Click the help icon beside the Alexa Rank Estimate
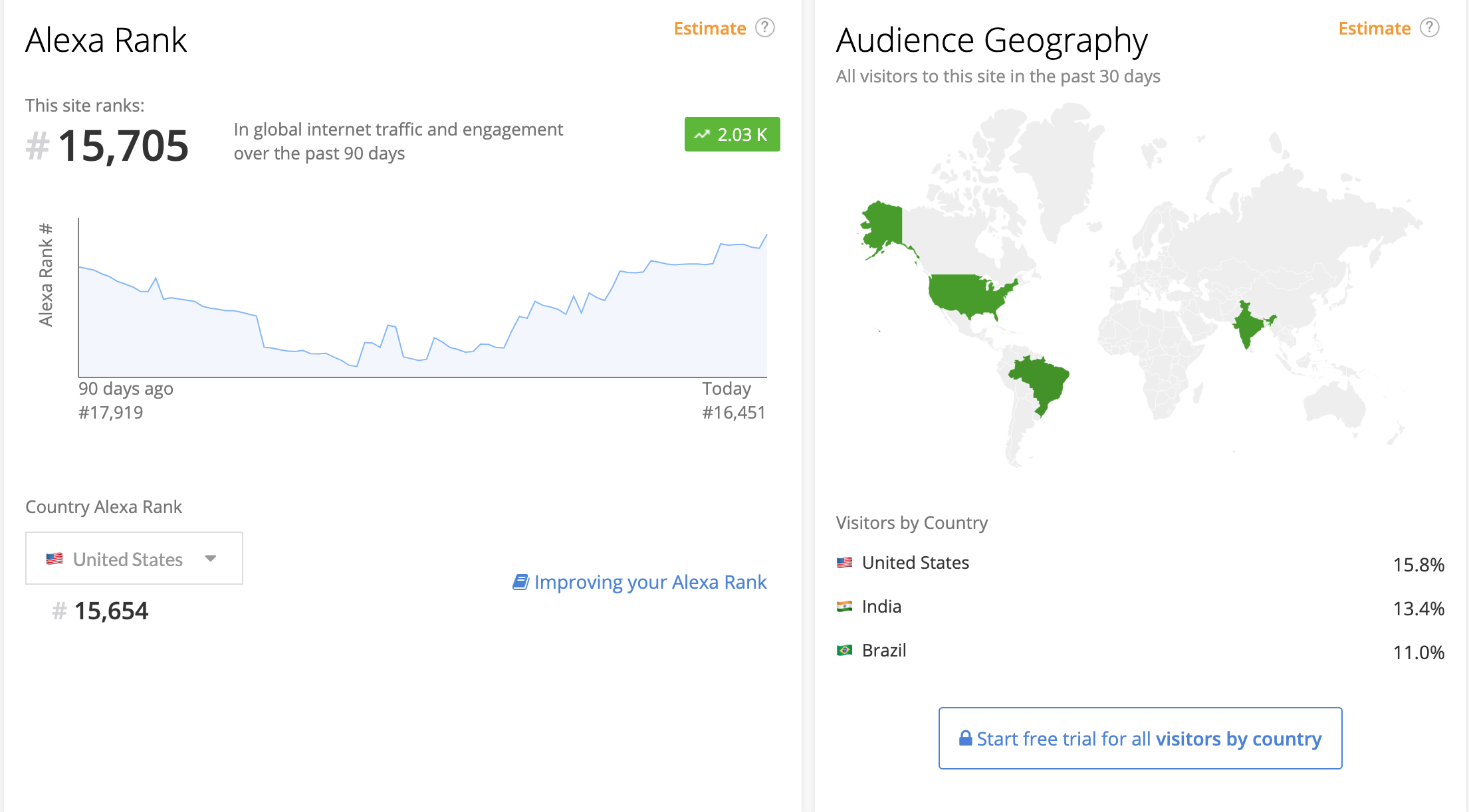Screen dimensions: 1469x812 tap(765, 28)
